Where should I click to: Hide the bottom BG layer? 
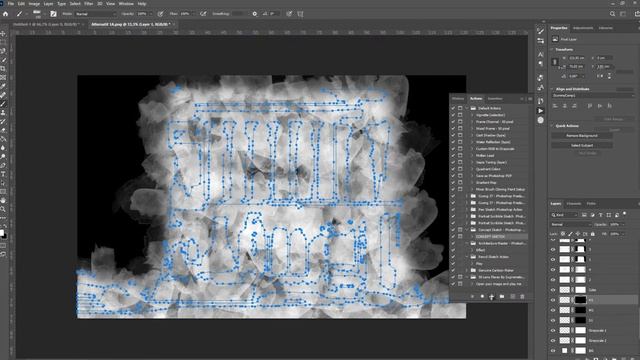(553, 351)
